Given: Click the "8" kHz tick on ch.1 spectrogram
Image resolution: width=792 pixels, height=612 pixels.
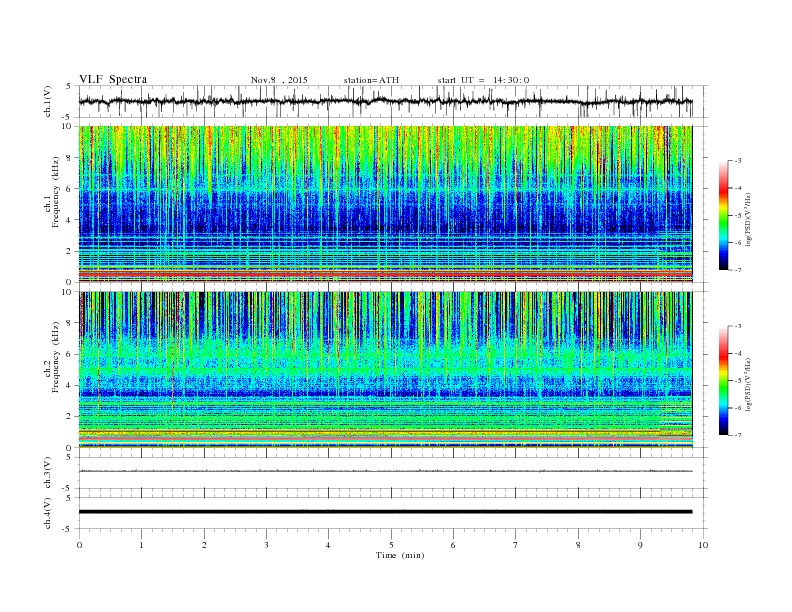Looking at the screenshot, I should click(x=69, y=158).
